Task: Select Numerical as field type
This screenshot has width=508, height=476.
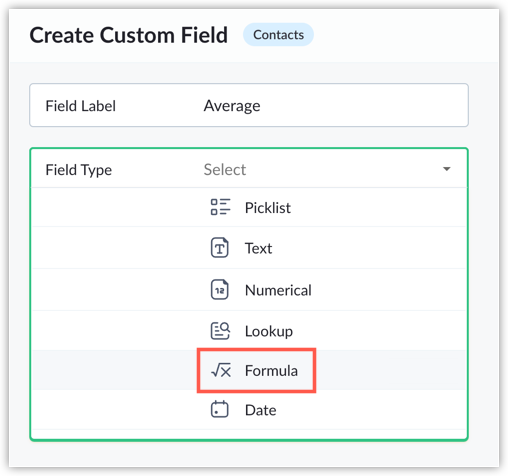Action: coord(249,290)
